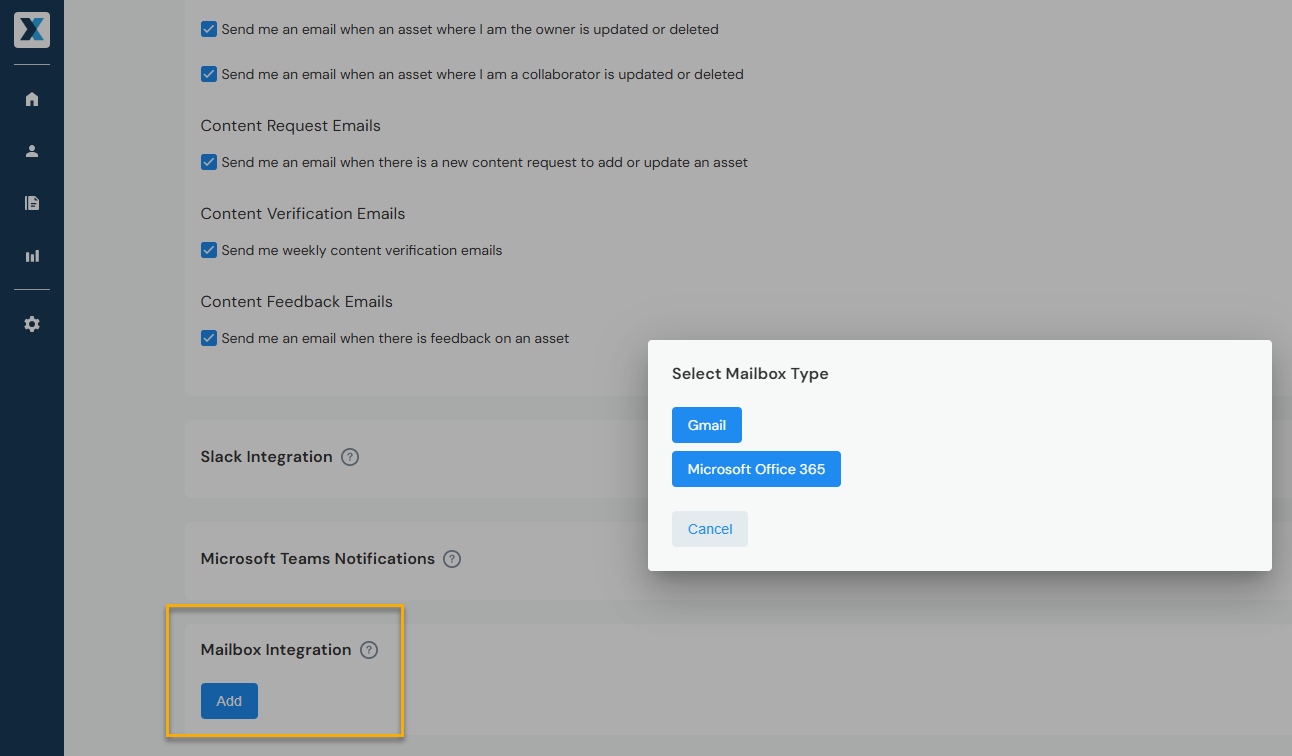Open the analytics bar chart icon

click(32, 256)
